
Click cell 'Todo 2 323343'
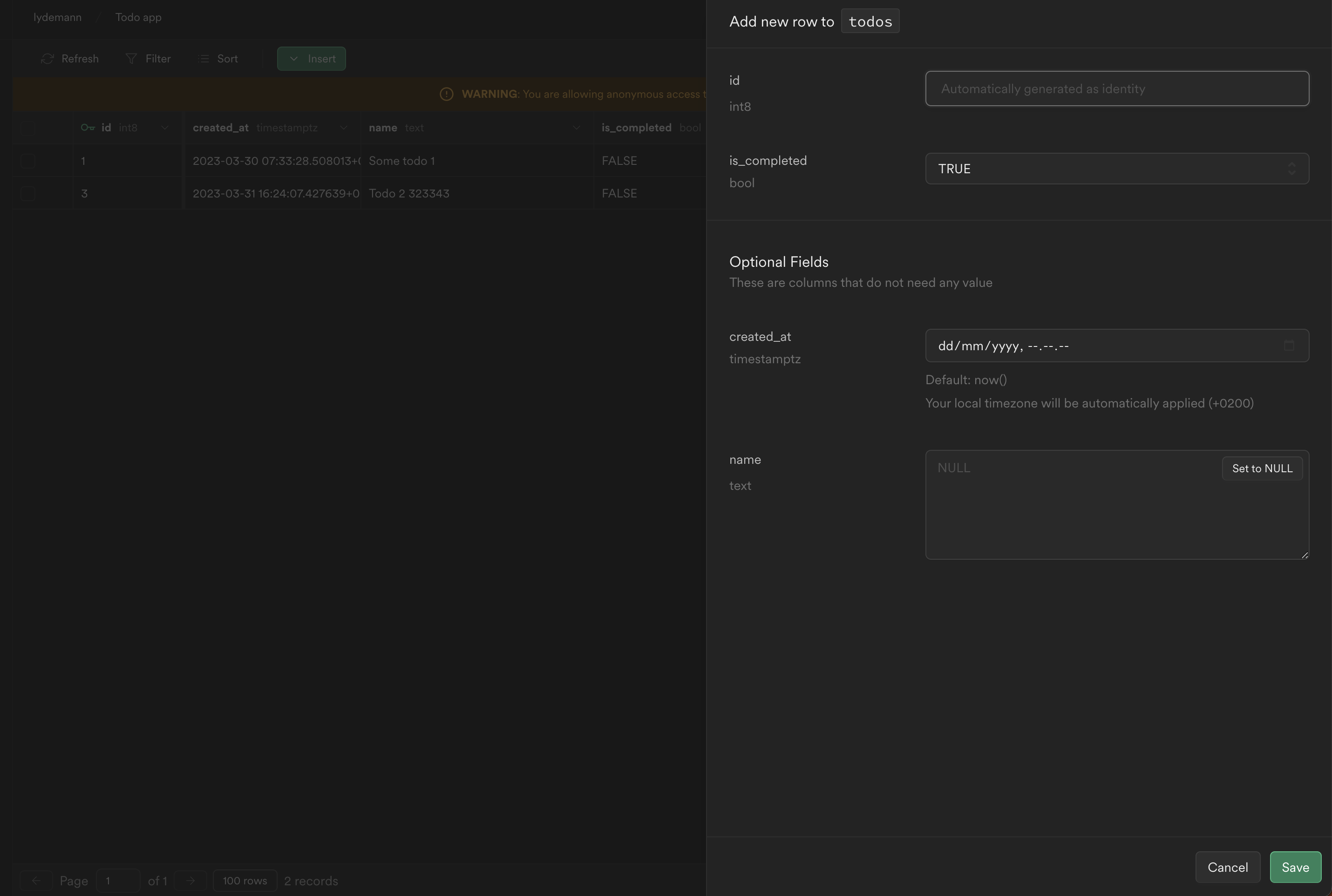point(477,193)
